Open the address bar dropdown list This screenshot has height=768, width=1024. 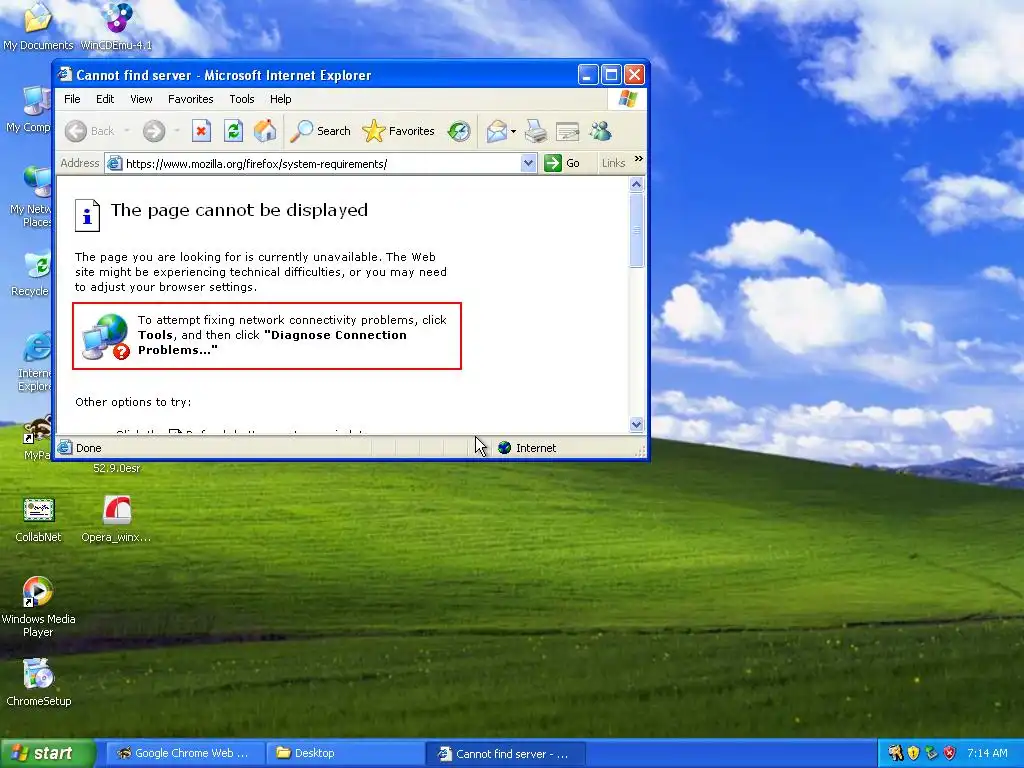click(528, 163)
